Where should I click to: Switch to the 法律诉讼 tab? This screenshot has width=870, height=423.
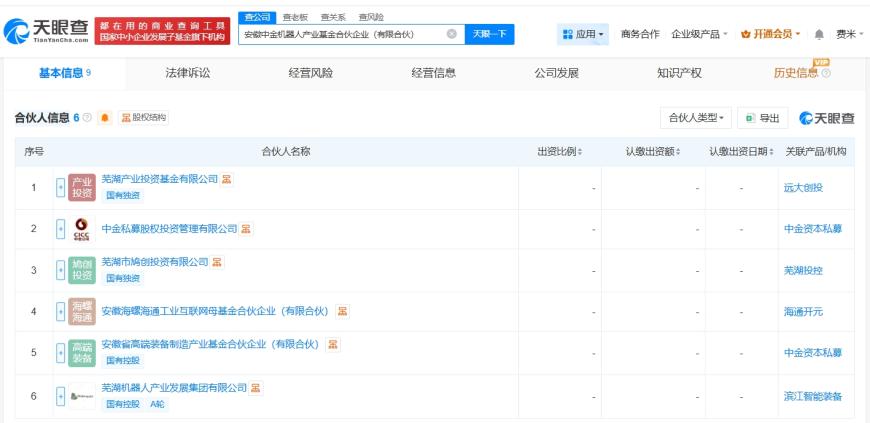[x=188, y=73]
